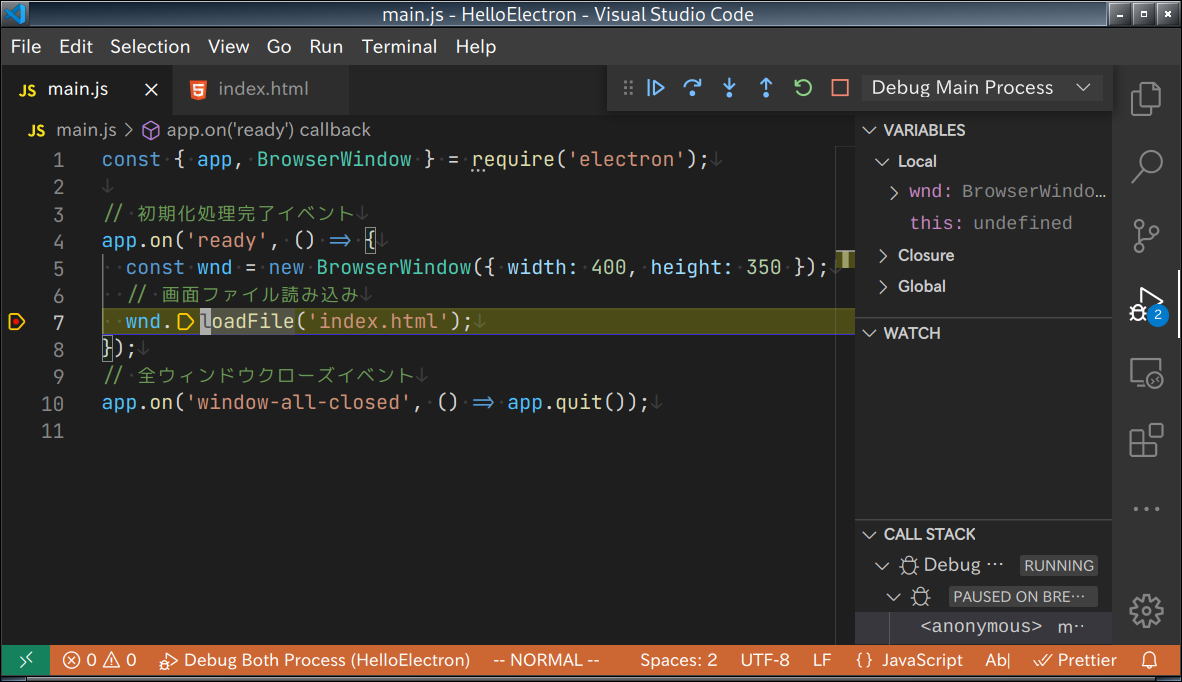Screen dimensions: 1182x682
Task: Open the Source Control view
Action: pos(1146,235)
